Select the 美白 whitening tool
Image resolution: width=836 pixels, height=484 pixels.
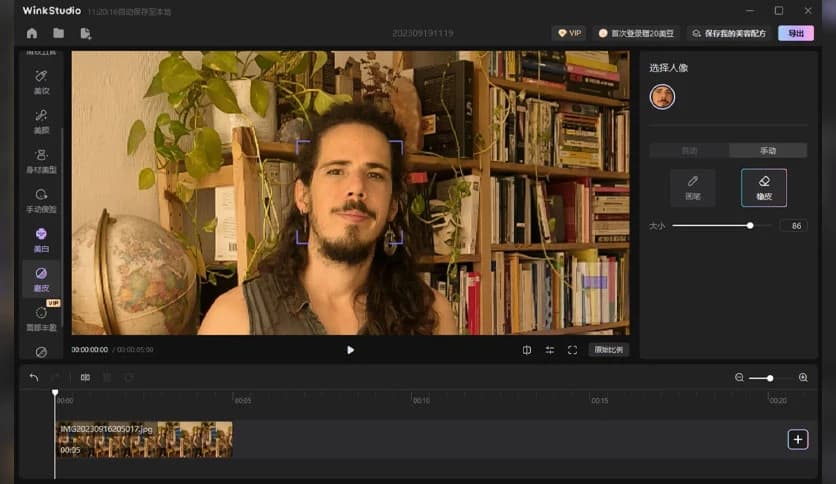tap(41, 239)
